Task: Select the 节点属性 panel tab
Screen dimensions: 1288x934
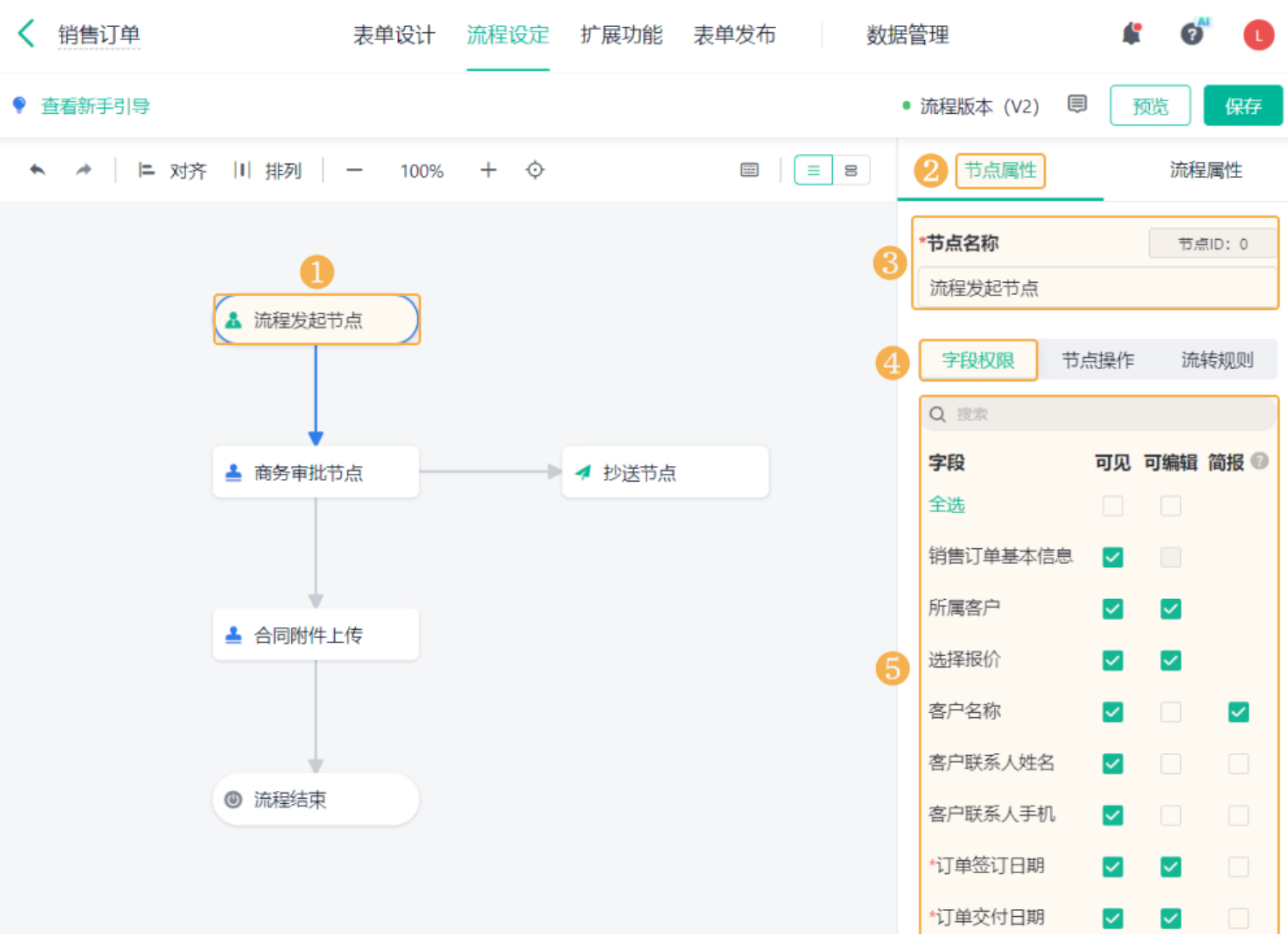Action: (x=1000, y=170)
